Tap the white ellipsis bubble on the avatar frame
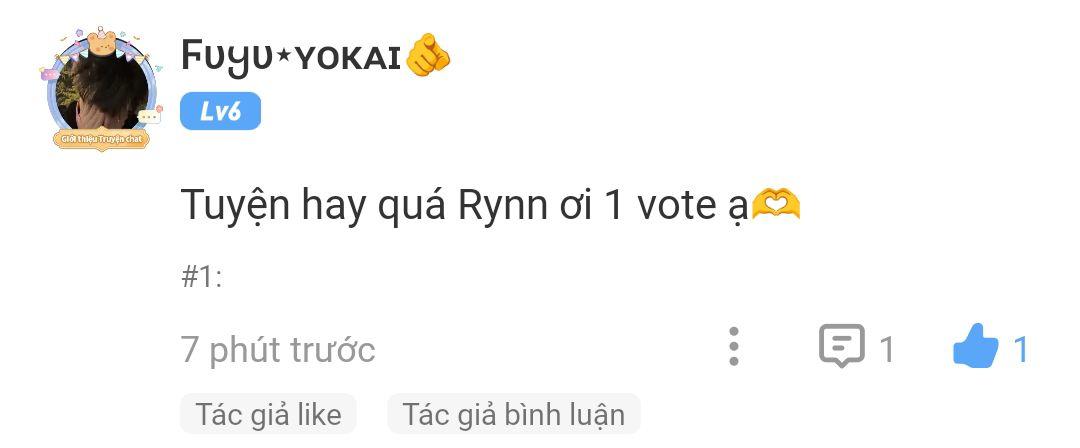1080x448 pixels. (x=149, y=116)
